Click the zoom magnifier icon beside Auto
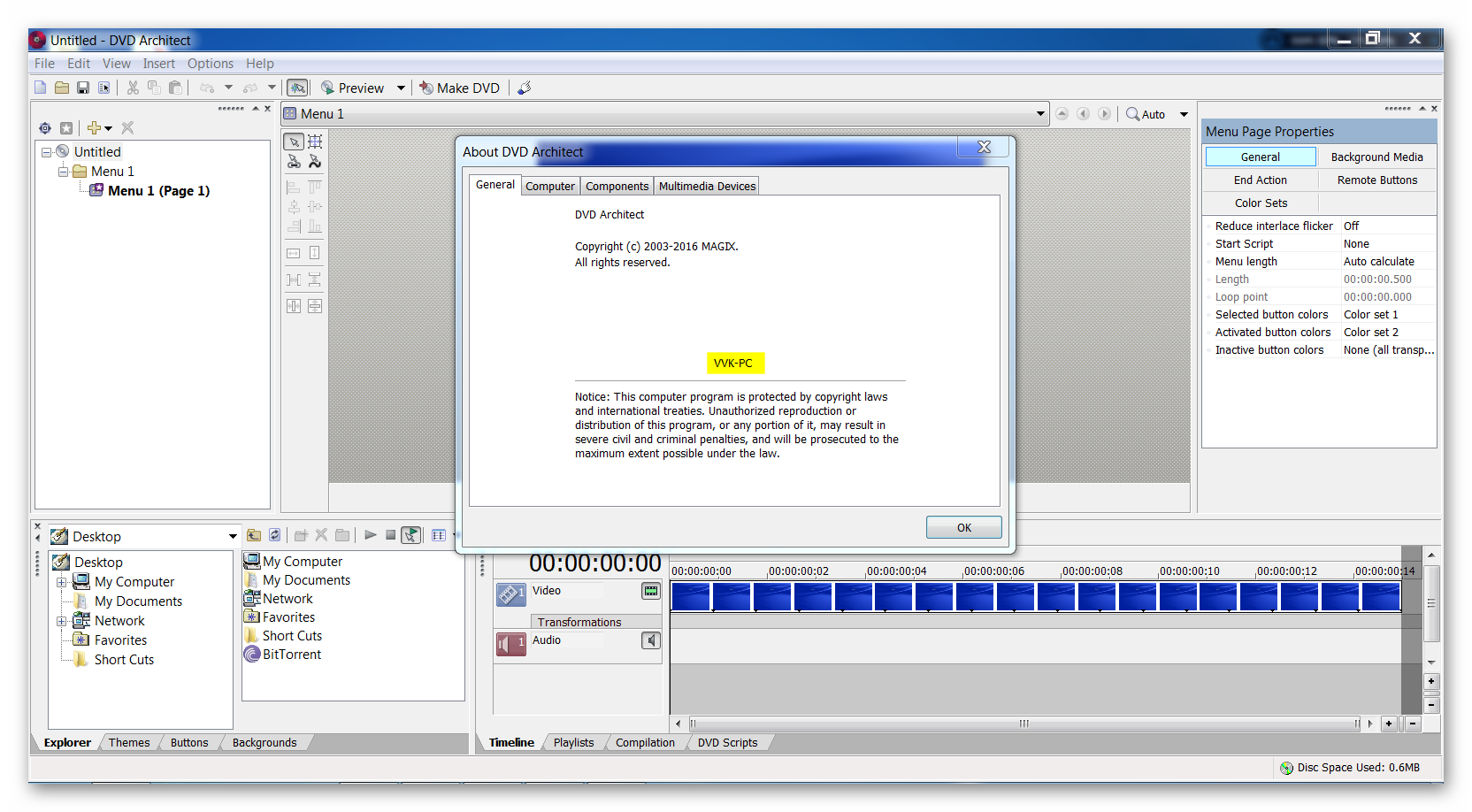Image resolution: width=1472 pixels, height=812 pixels. click(x=1132, y=114)
